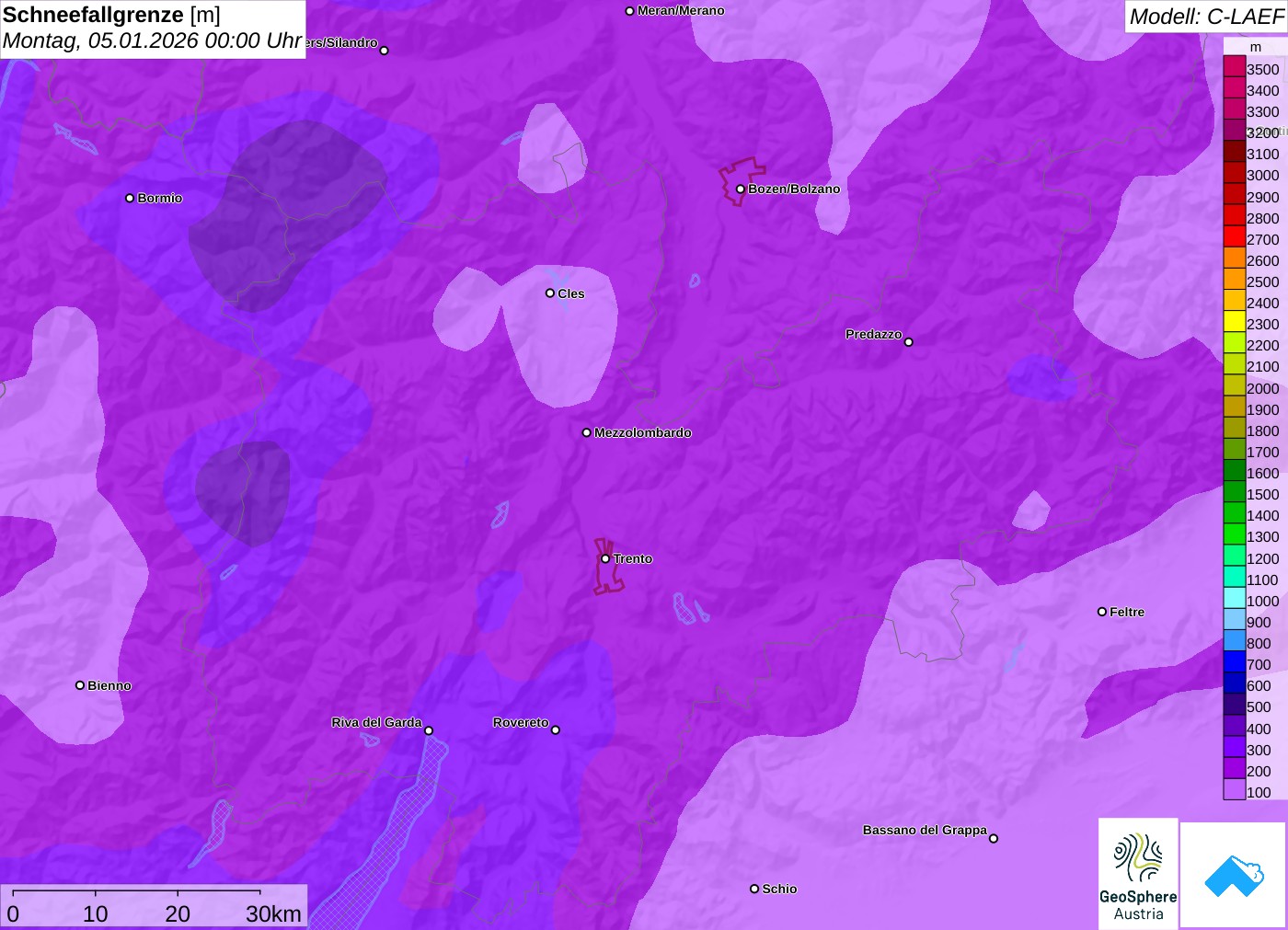Click the Schio label

pyautogui.click(x=779, y=889)
